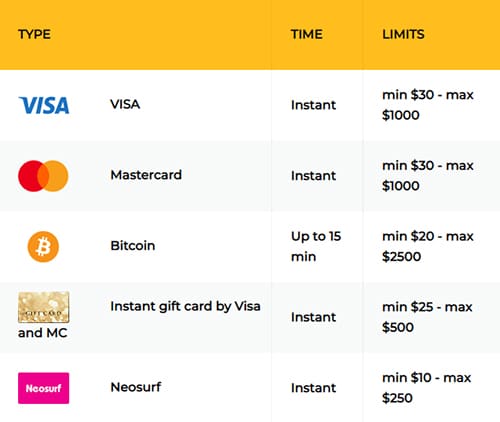The image size is (500, 422).
Task: Click the Mastercard circles logo
Action: [x=43, y=176]
